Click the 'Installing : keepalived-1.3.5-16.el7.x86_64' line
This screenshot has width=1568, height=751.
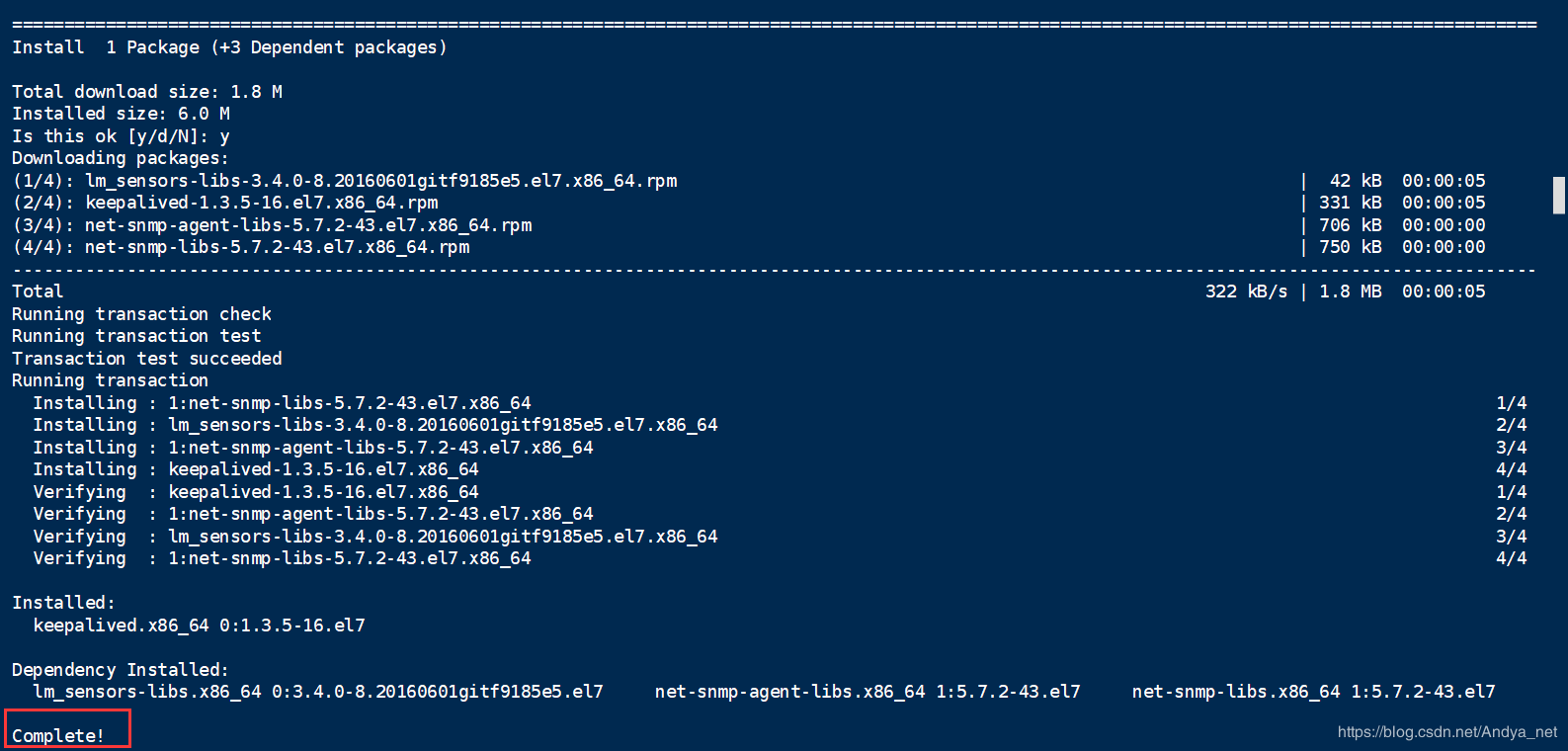click(x=256, y=469)
